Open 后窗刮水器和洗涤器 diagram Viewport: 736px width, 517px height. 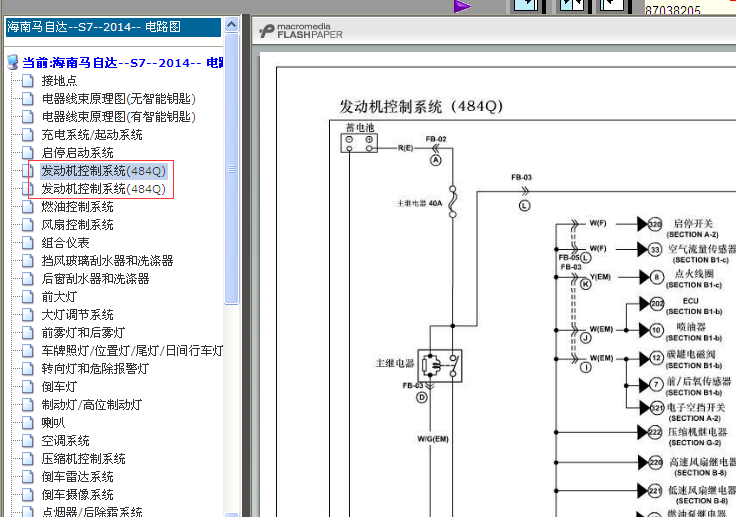[95, 278]
